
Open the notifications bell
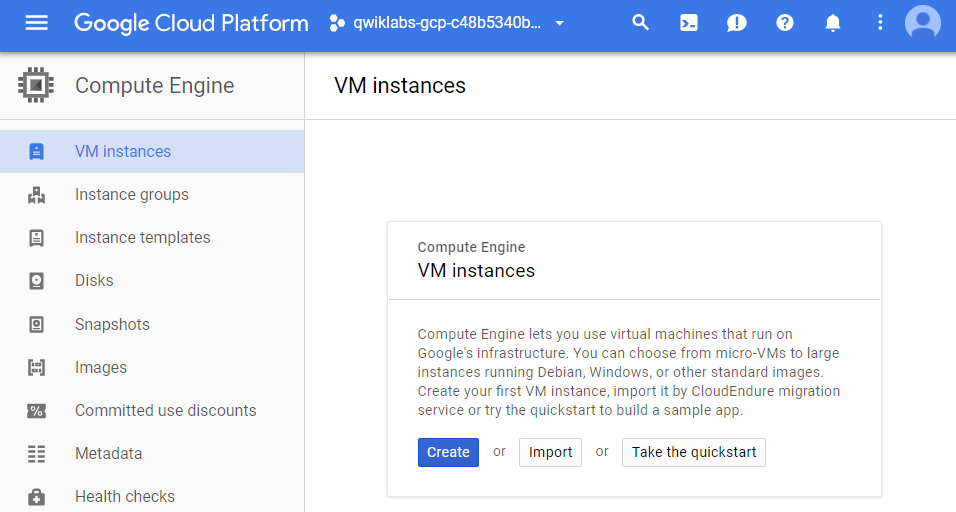[832, 23]
